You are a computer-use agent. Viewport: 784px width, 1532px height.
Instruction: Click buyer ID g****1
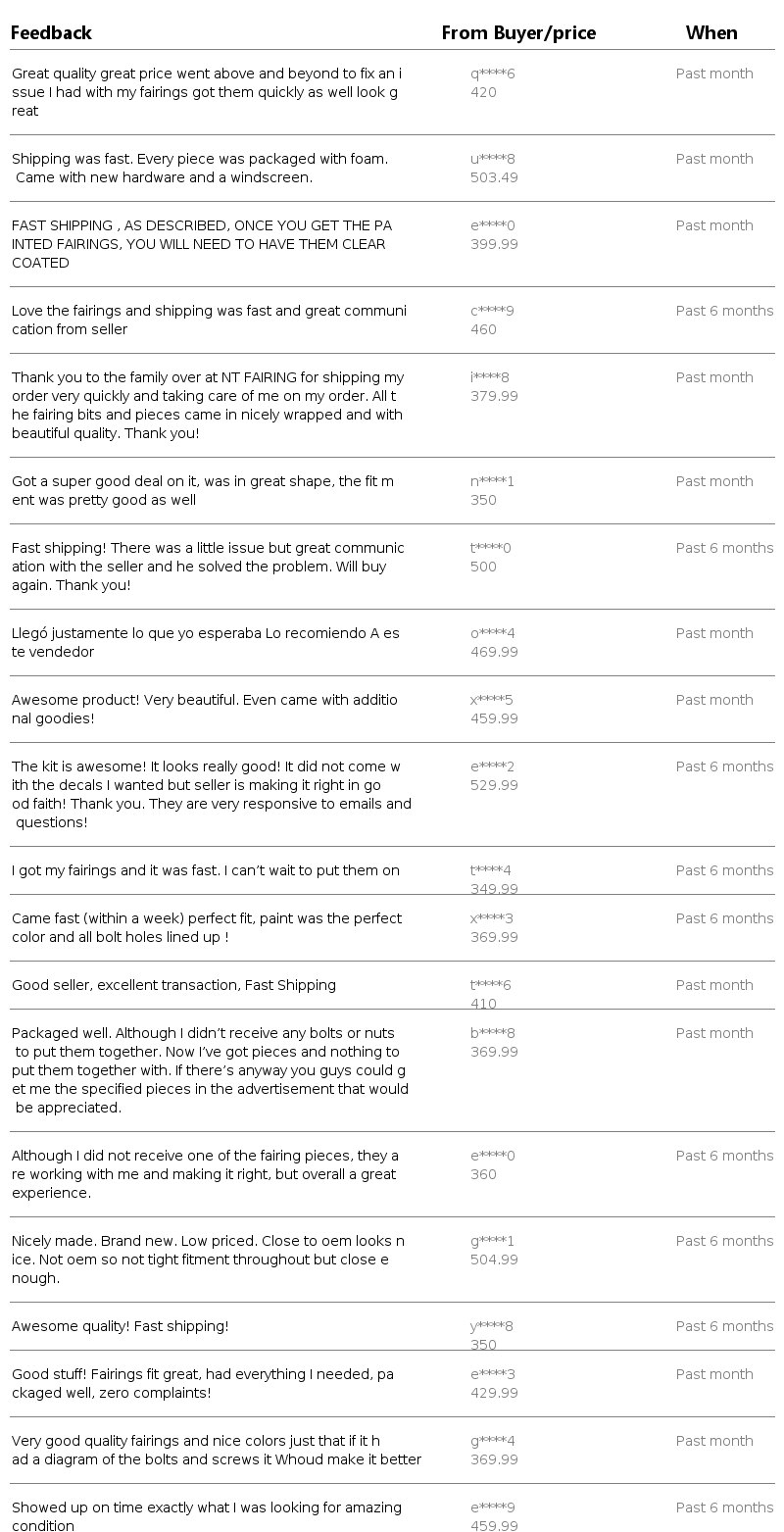(x=492, y=1242)
